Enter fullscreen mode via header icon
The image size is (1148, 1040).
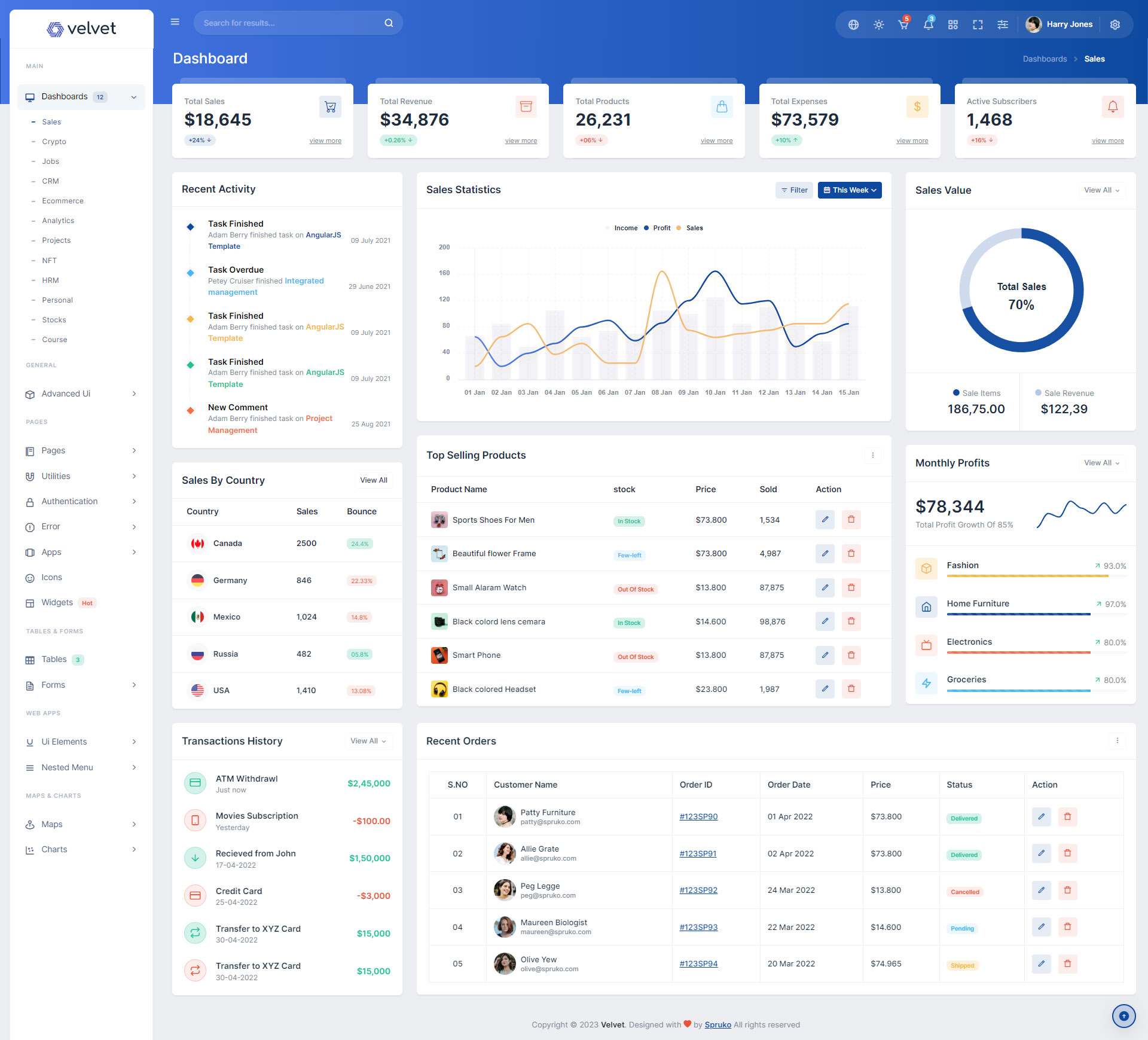(978, 25)
